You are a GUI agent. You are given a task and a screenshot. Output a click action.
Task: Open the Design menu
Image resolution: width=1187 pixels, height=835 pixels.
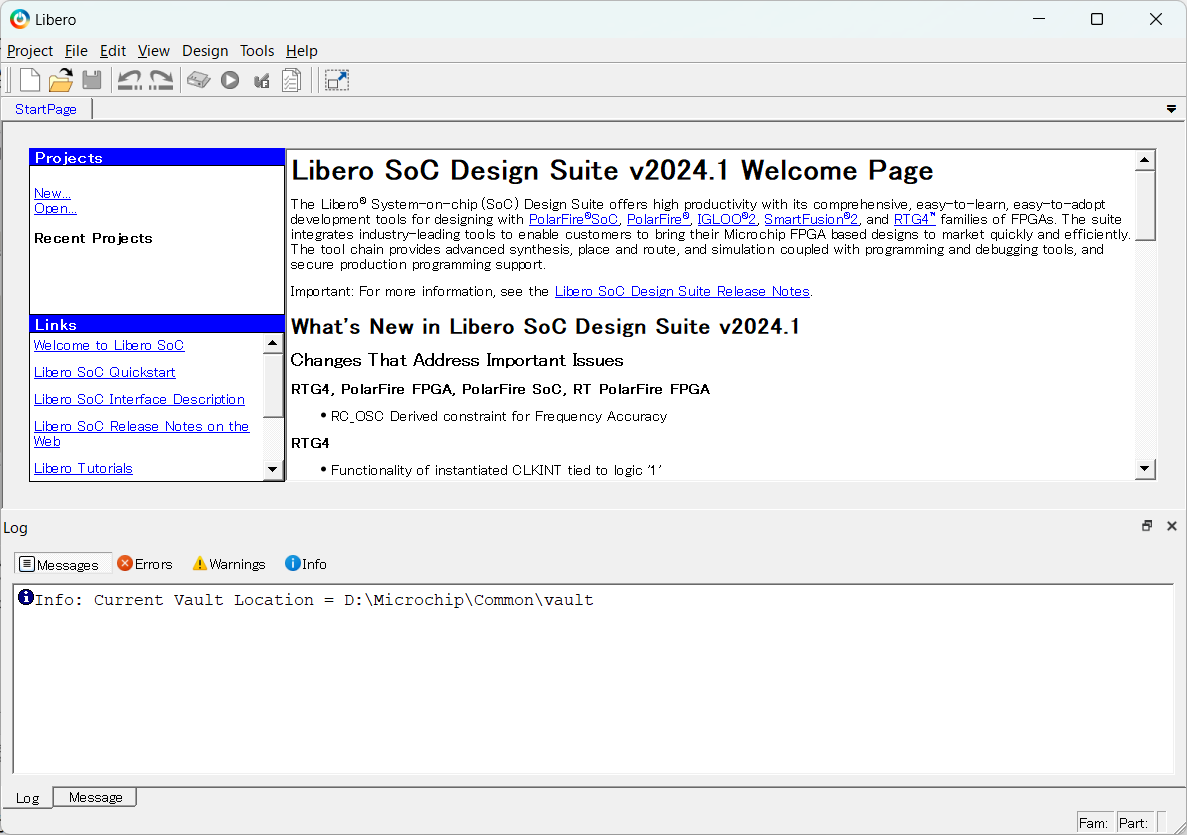[x=205, y=50]
